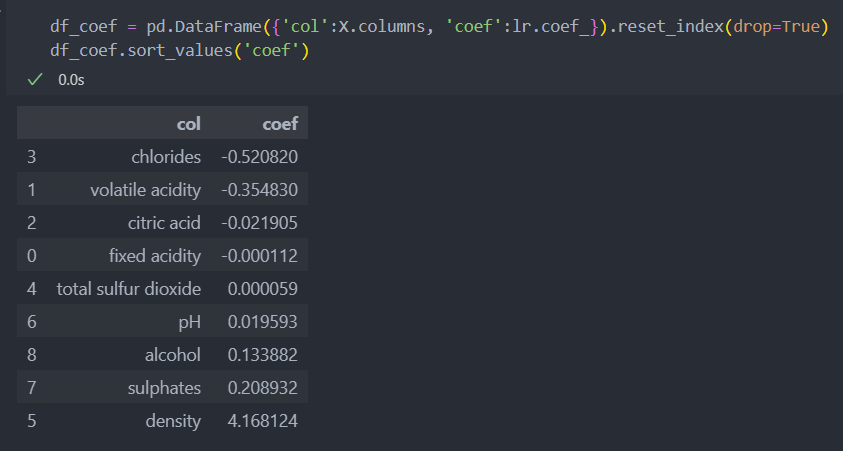Click 'X.columns' in the code
This screenshot has height=451, width=843.
tap(381, 26)
